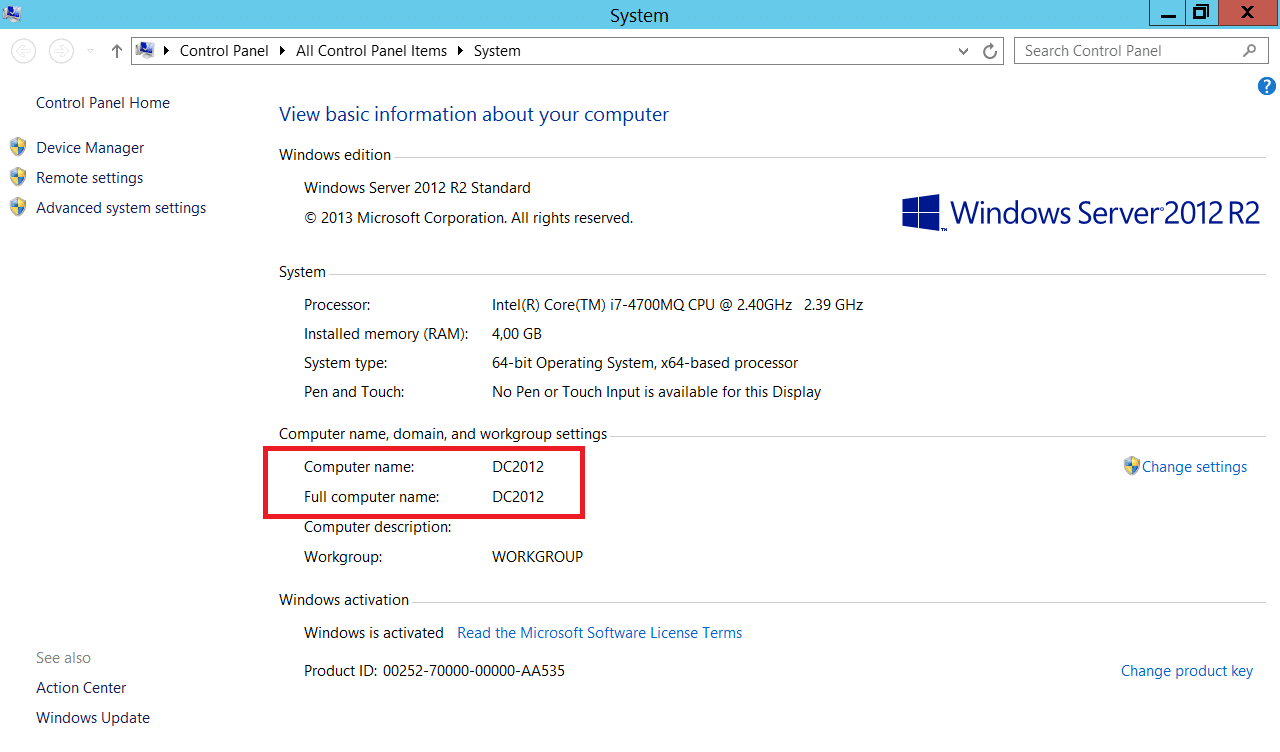Image resolution: width=1280 pixels, height=752 pixels.
Task: Select the processor value Intel(R) Core(TM) i7-4700MQ
Action: (x=677, y=305)
